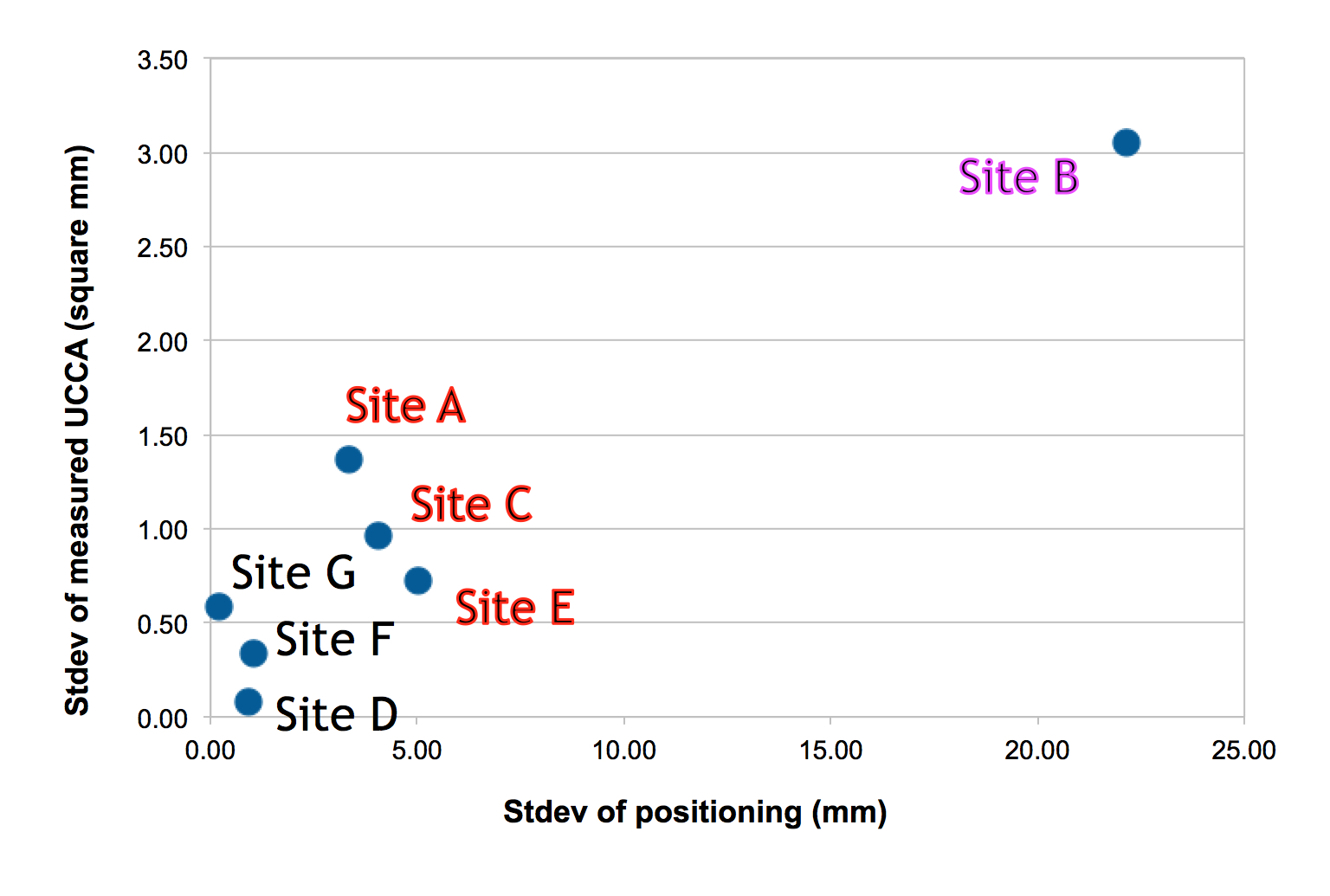Viewport: 1330px width, 896px height.
Task: Click the Site D data point
Action: tap(249, 701)
